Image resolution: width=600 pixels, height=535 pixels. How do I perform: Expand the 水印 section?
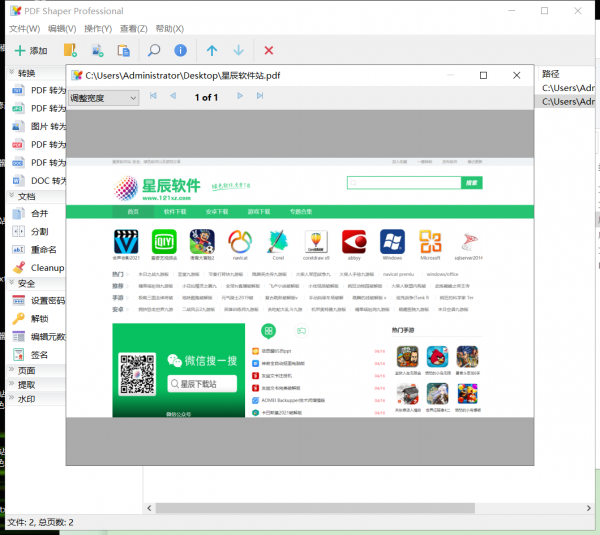[36, 399]
